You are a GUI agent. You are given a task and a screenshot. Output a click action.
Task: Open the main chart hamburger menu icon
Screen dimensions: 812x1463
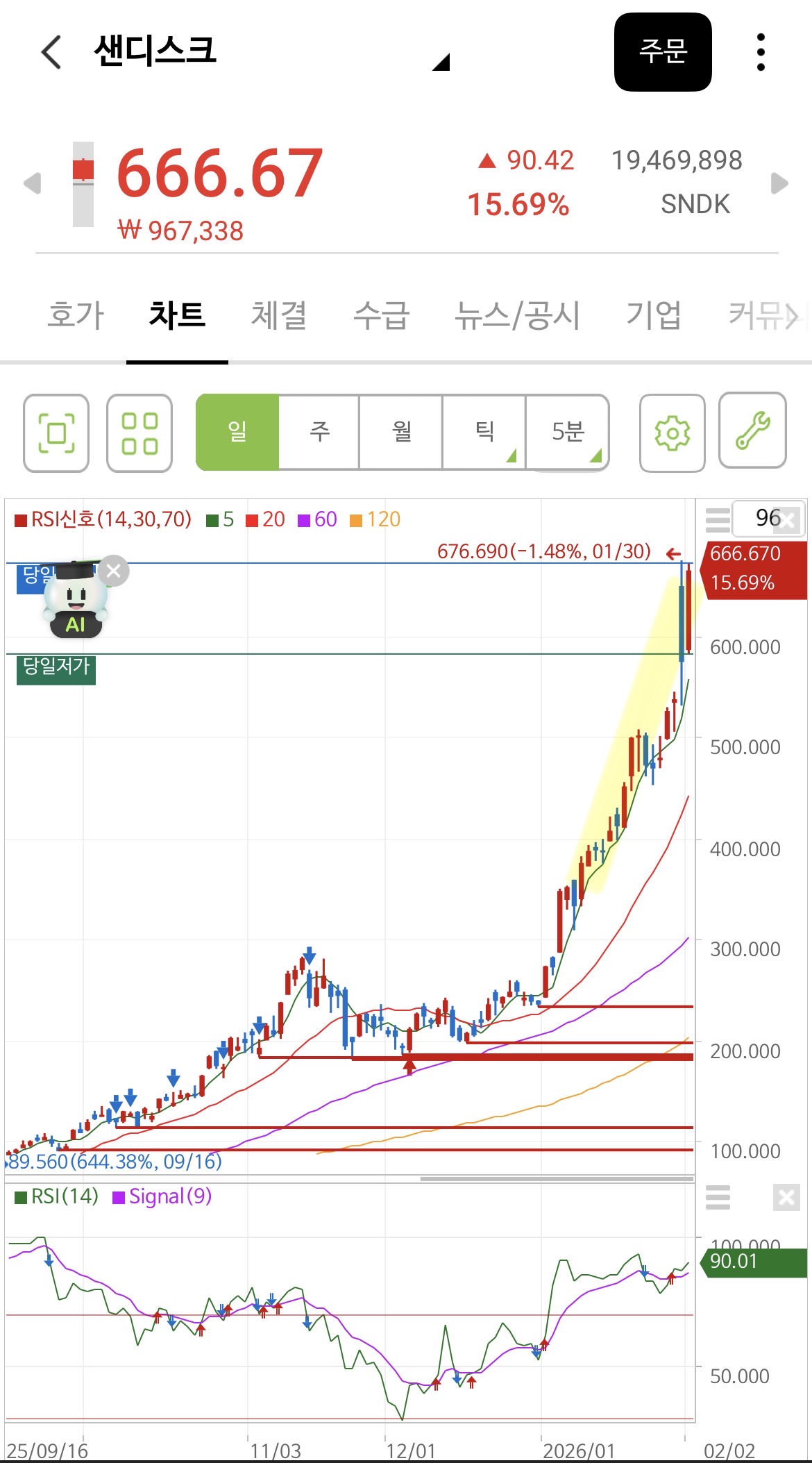[718, 519]
